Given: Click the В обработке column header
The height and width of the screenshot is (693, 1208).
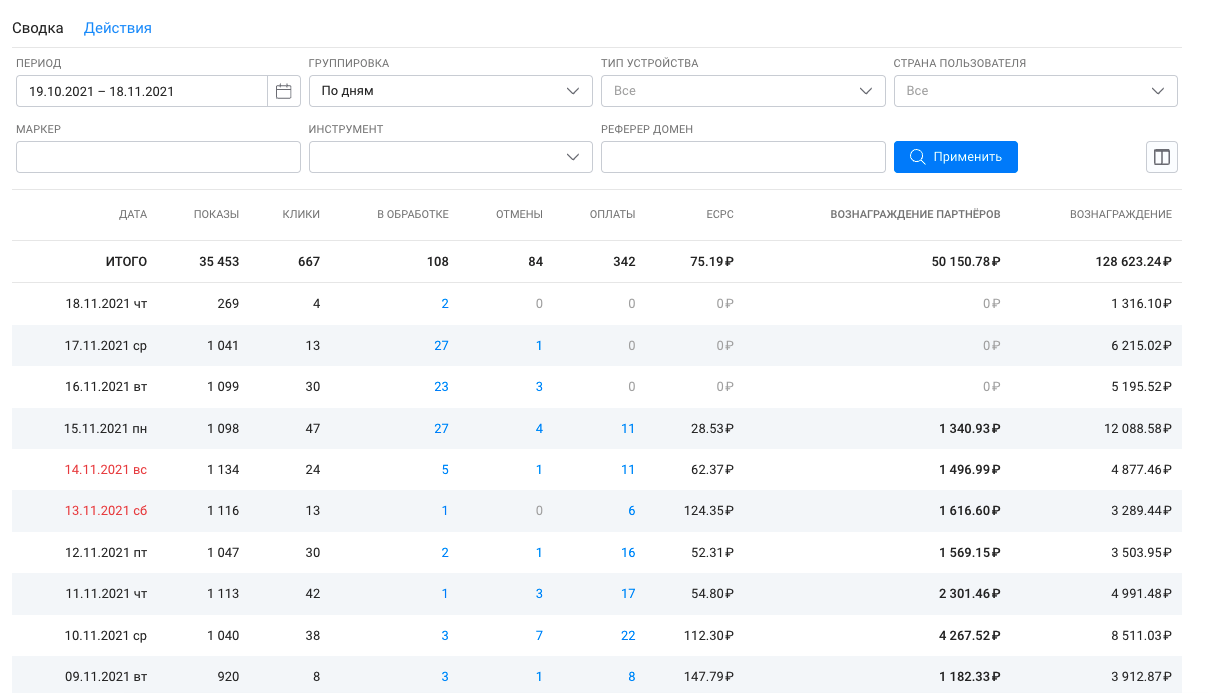Looking at the screenshot, I should click(x=413, y=214).
